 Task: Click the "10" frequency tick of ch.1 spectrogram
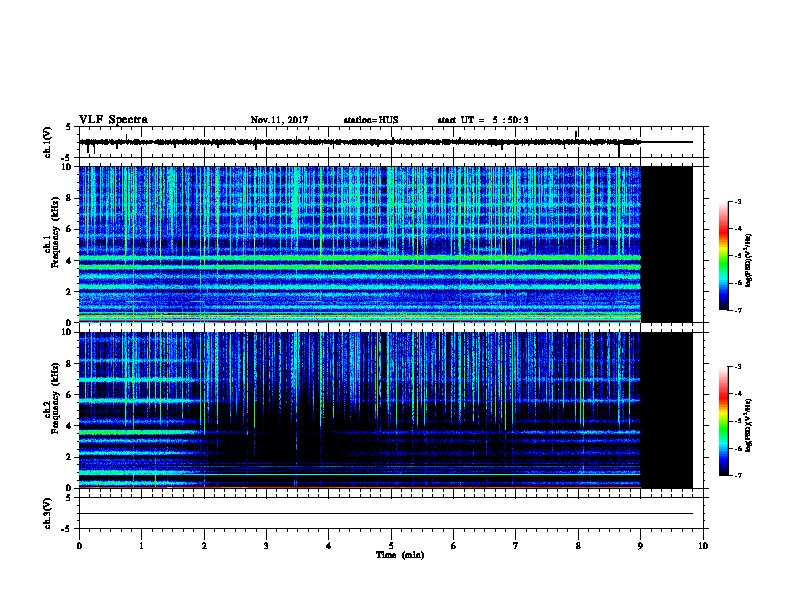pyautogui.click(x=68, y=167)
